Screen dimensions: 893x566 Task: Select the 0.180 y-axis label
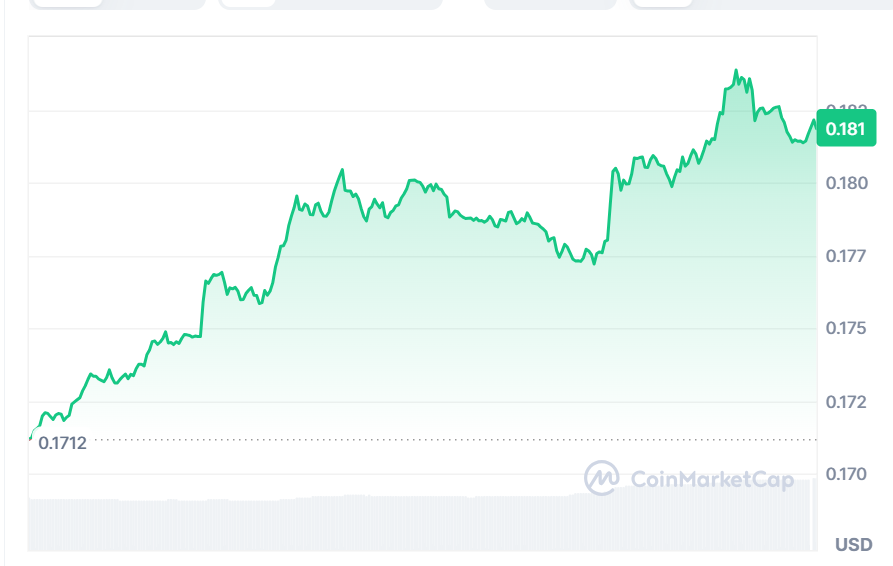(x=845, y=183)
